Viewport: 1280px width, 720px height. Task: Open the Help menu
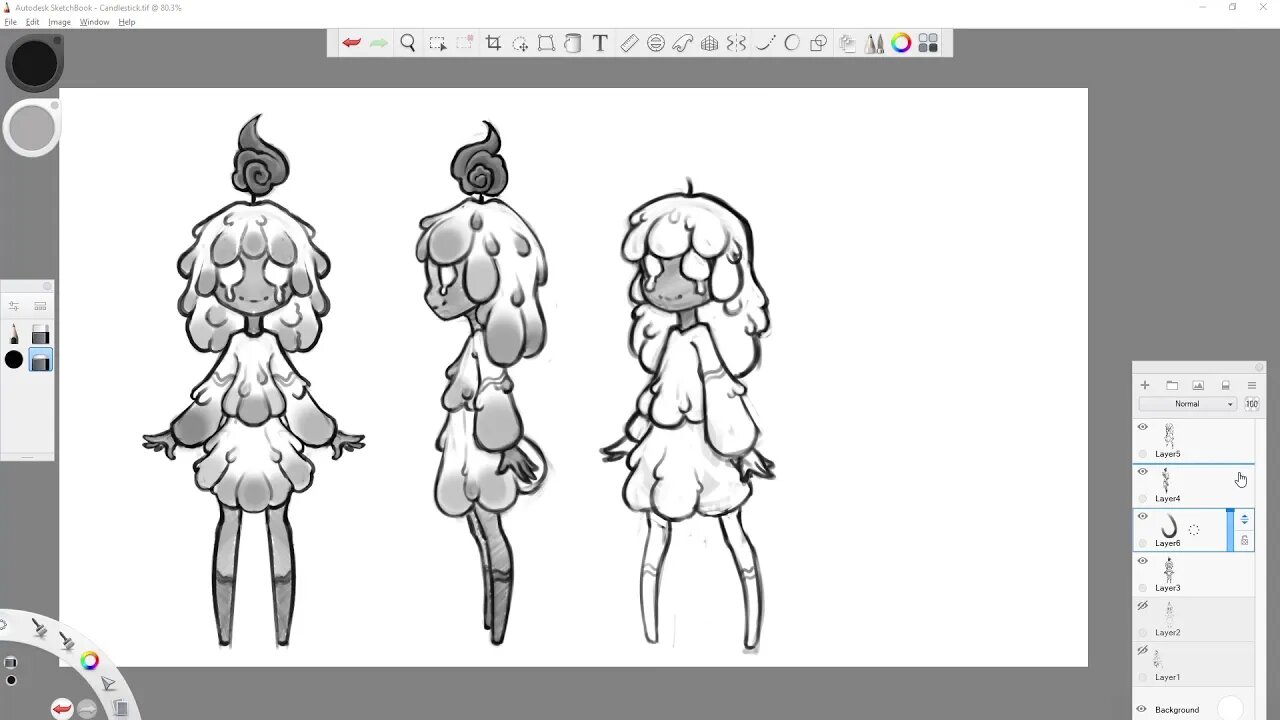click(x=127, y=22)
